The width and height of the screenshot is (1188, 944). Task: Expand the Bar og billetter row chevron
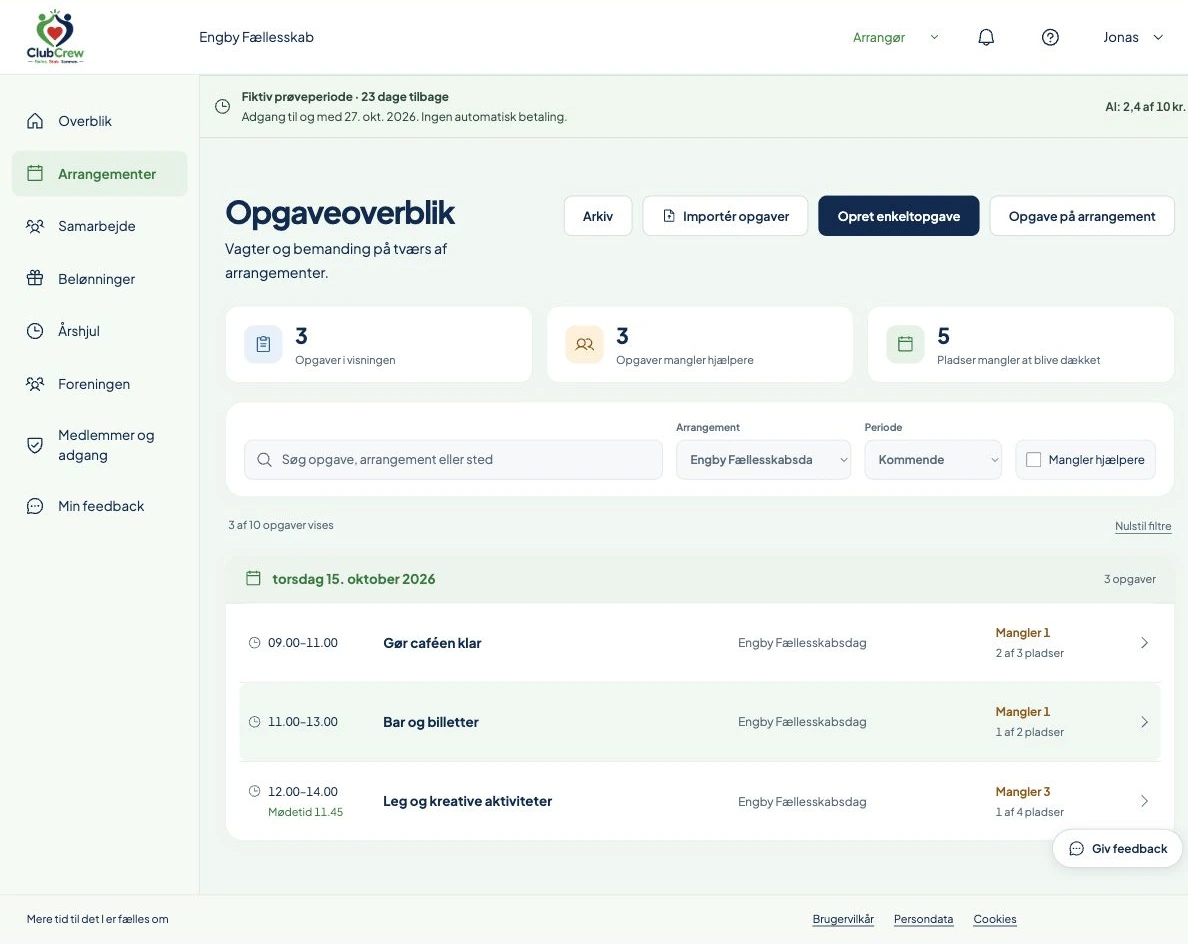pyautogui.click(x=1144, y=722)
